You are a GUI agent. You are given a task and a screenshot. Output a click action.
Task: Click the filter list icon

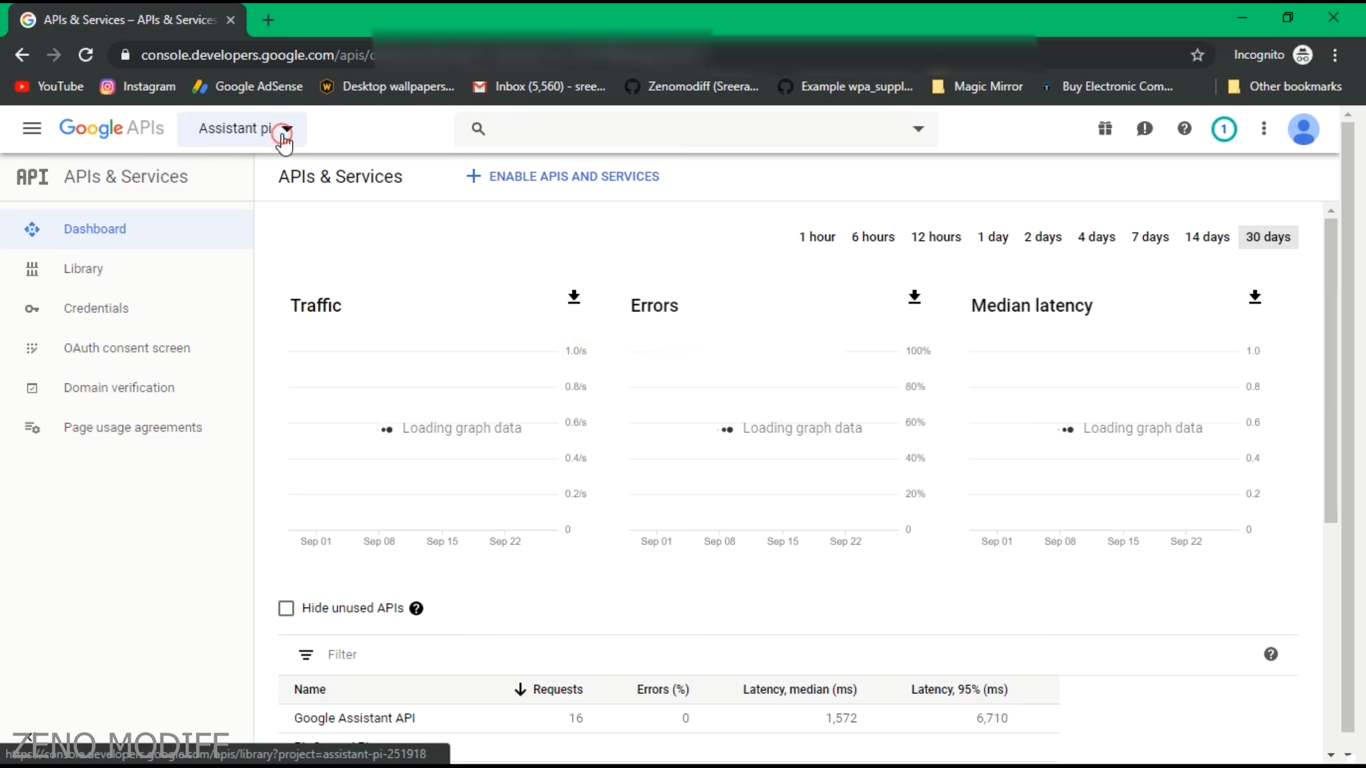click(x=306, y=655)
